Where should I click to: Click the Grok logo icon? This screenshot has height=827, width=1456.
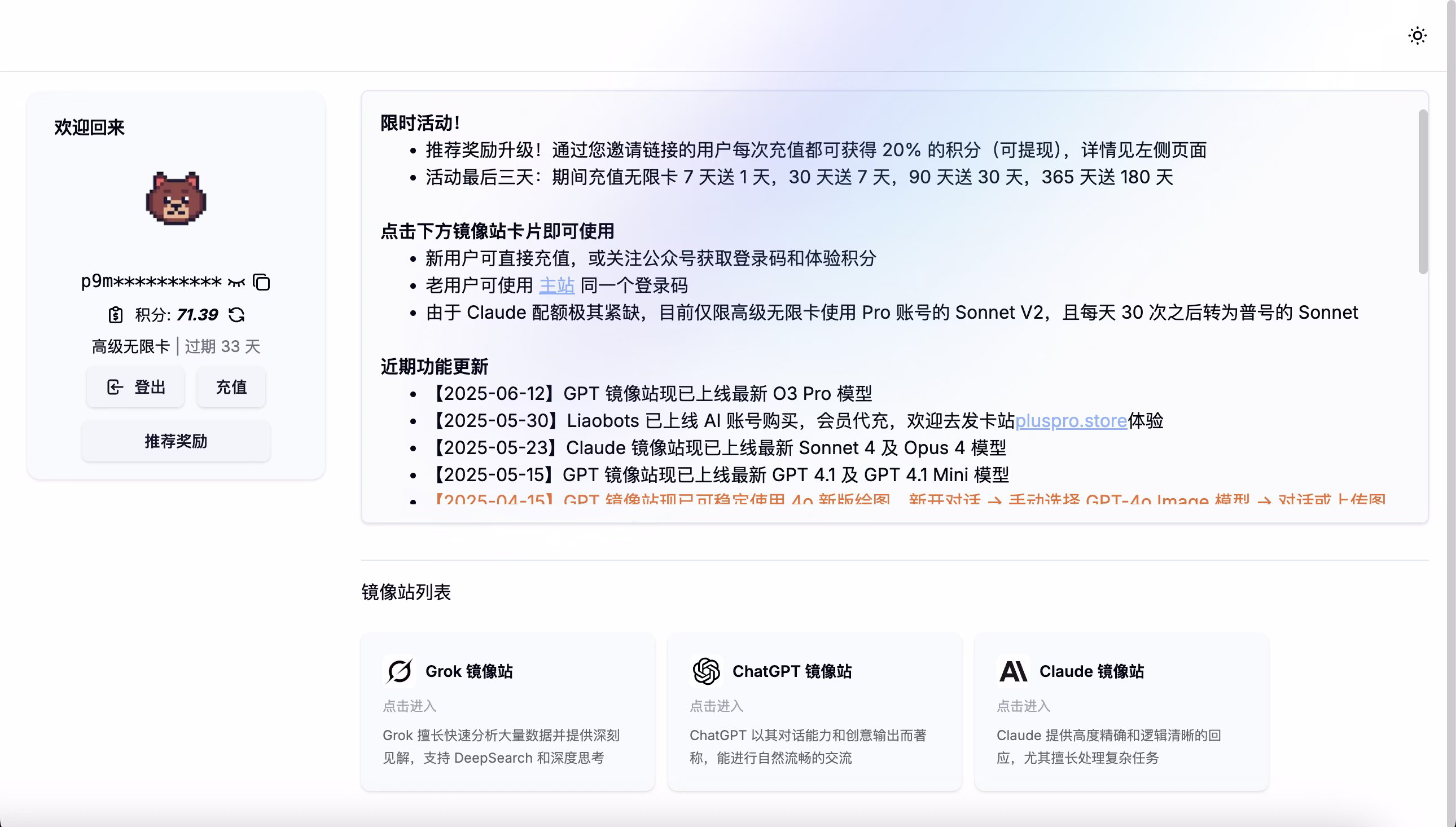point(400,671)
